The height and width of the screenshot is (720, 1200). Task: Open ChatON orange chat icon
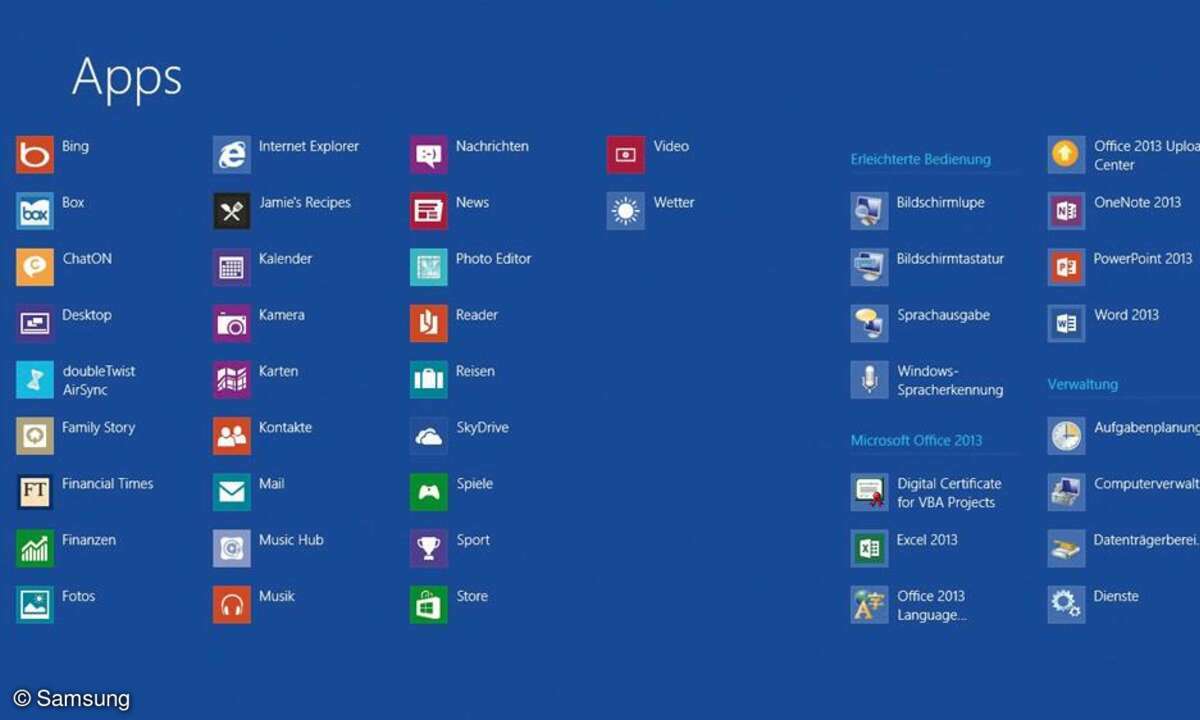(35, 267)
